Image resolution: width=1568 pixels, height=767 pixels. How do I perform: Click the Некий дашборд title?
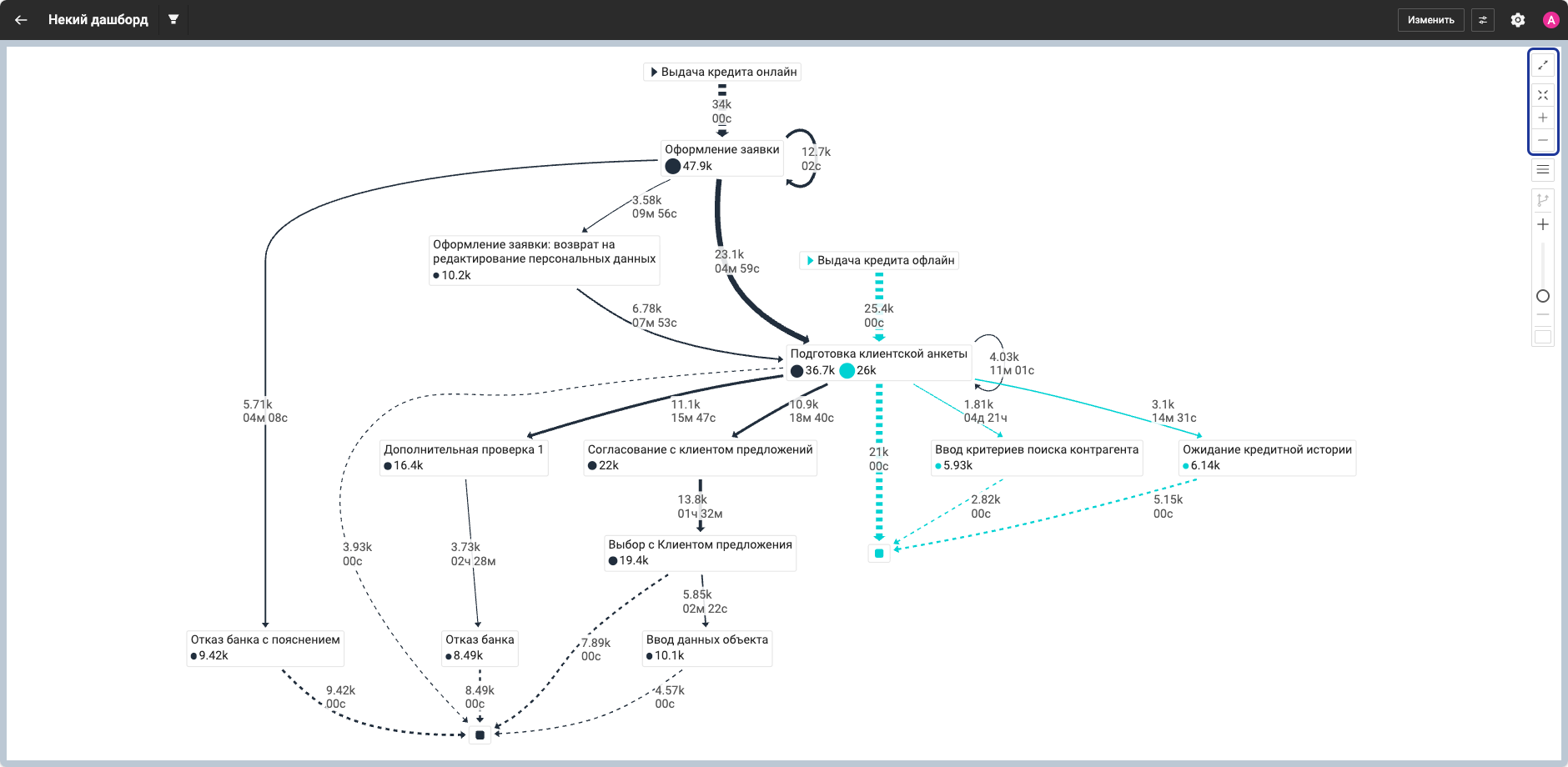point(98,20)
